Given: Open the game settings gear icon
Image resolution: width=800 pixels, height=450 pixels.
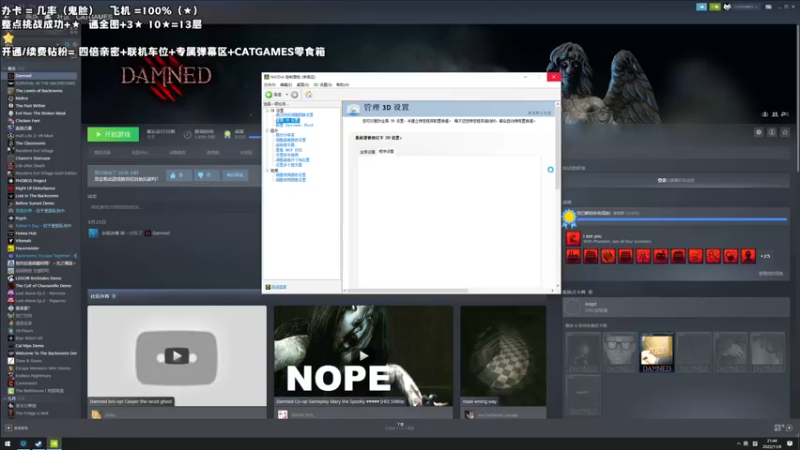Looking at the screenshot, I should pos(759,132).
